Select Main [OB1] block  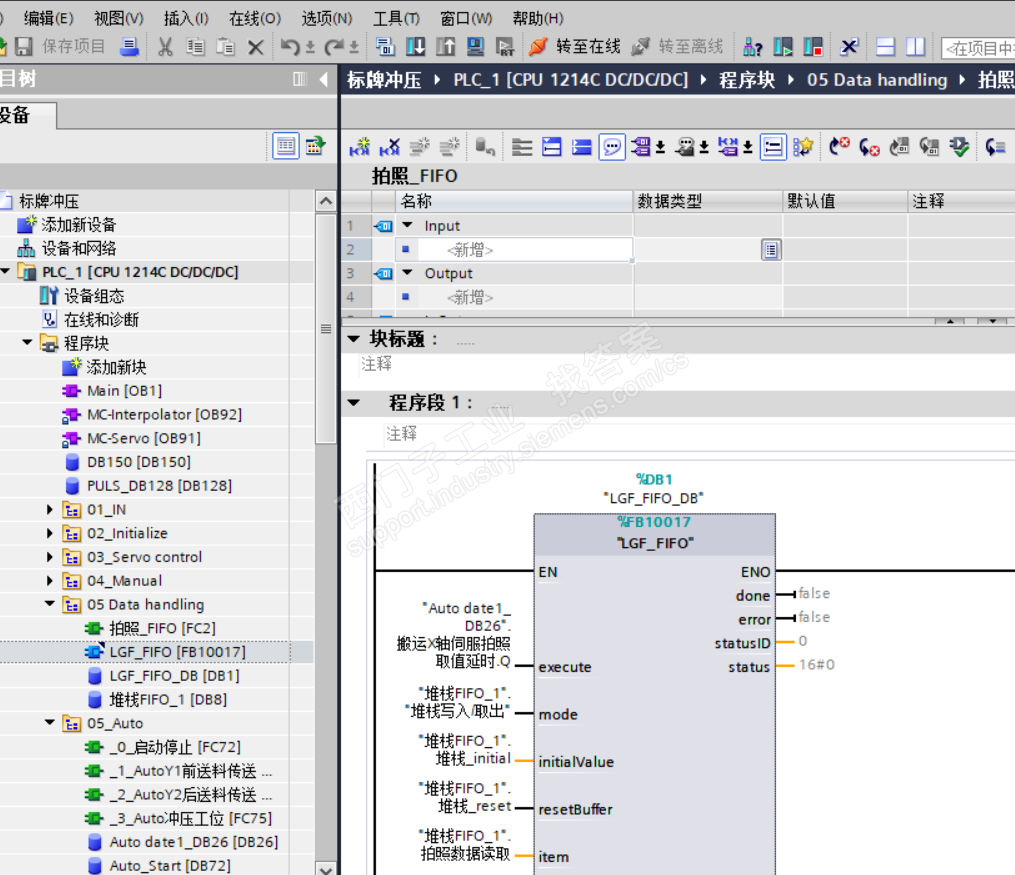click(124, 391)
